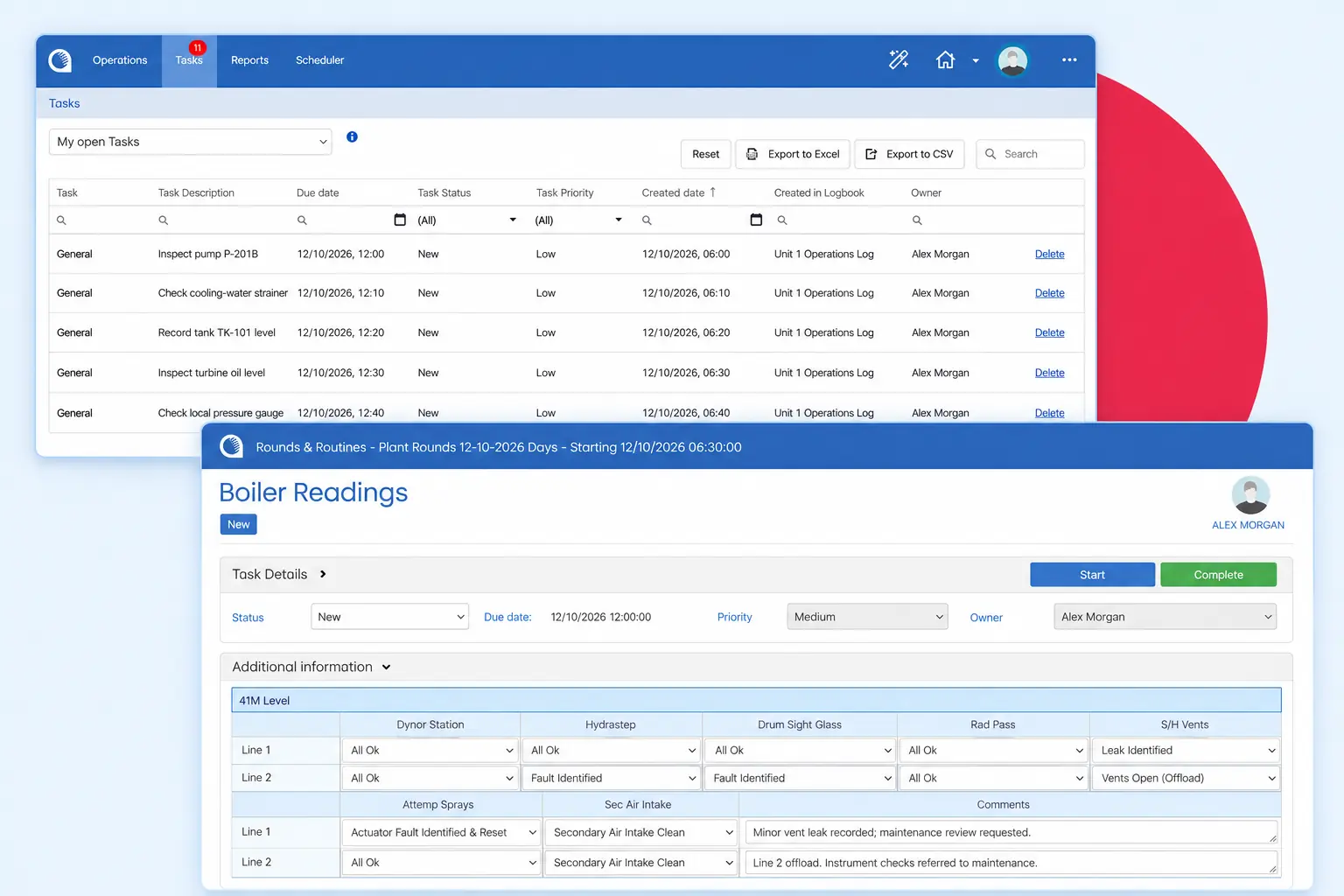
Task: Open the Owner Alex Morgan dropdown
Action: (x=1165, y=617)
